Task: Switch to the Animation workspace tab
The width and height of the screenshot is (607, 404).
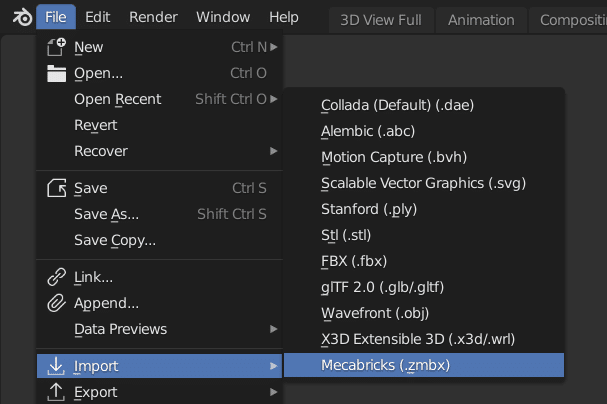Action: [481, 20]
